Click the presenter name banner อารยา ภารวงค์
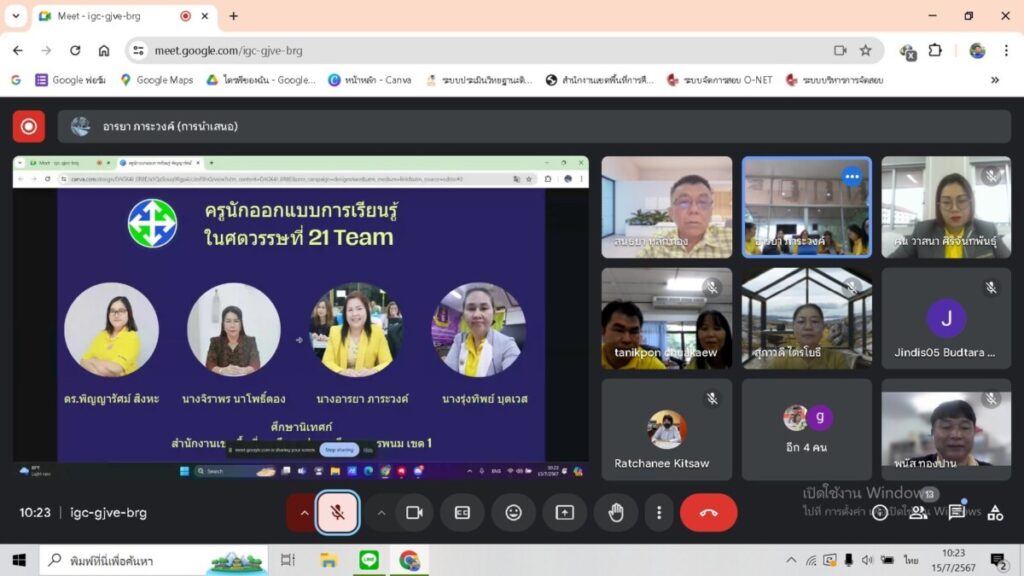The width and height of the screenshot is (1024, 576). click(534, 126)
